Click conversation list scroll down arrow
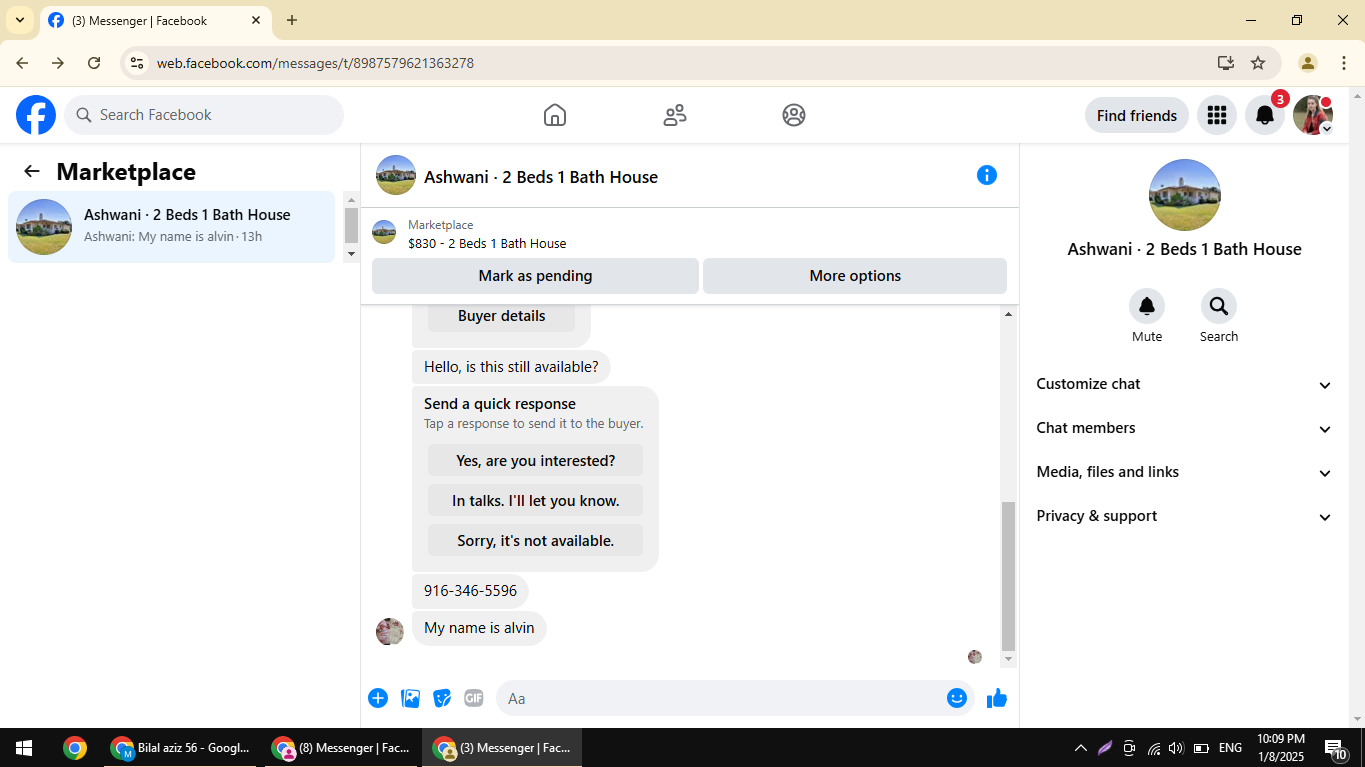The image size is (1365, 767). (350, 254)
